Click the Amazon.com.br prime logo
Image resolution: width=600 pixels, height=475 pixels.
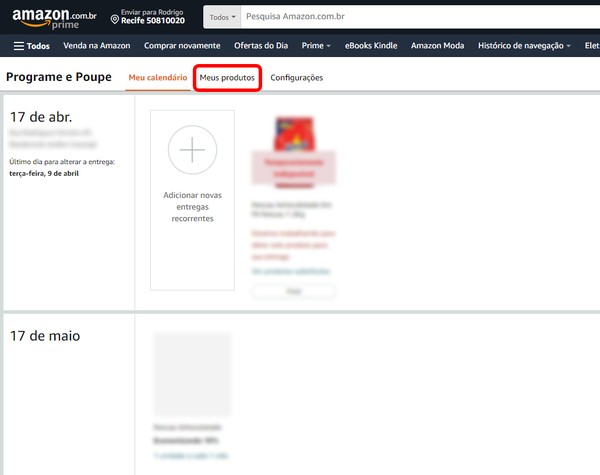54,19
